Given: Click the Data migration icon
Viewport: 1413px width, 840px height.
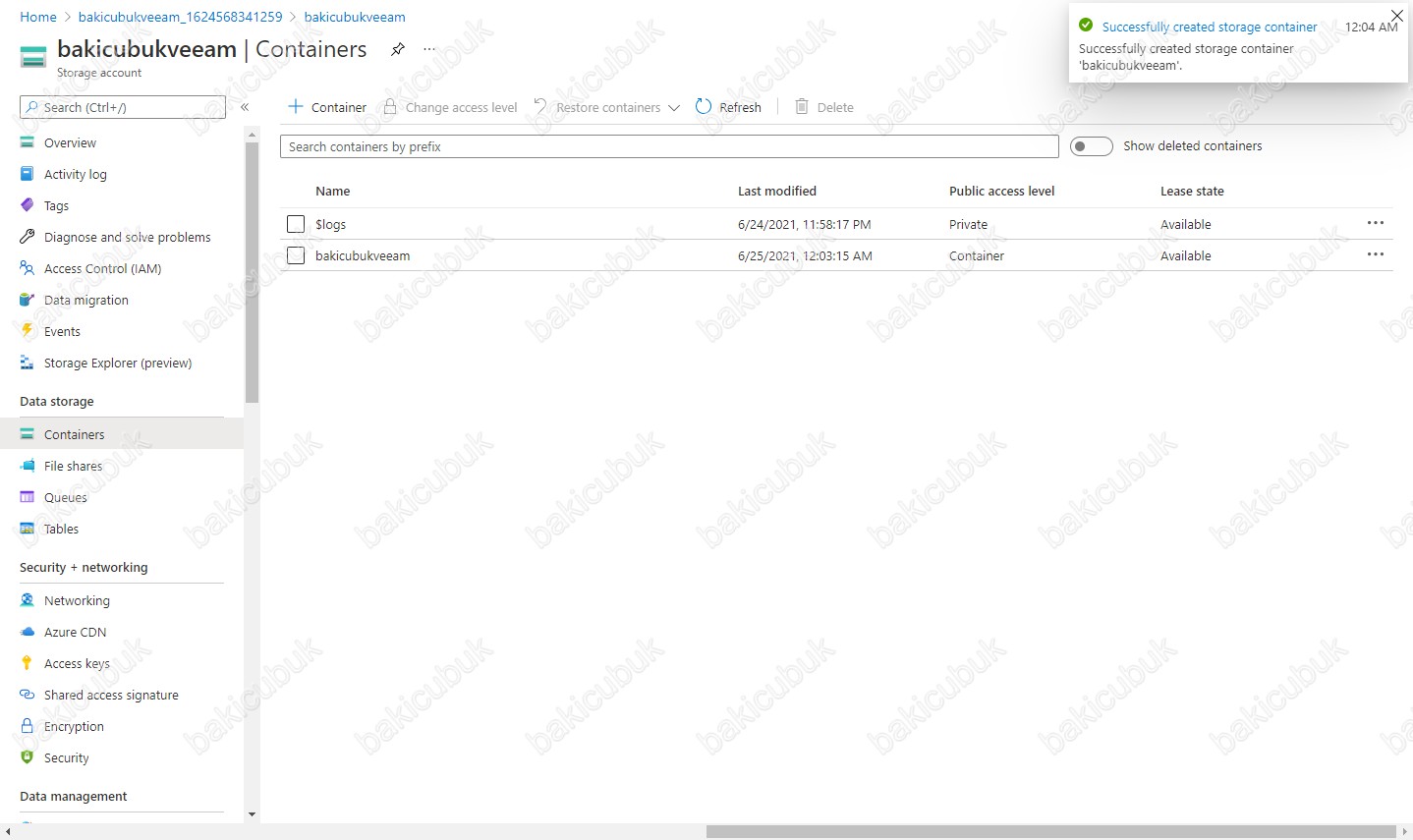Looking at the screenshot, I should 28,300.
